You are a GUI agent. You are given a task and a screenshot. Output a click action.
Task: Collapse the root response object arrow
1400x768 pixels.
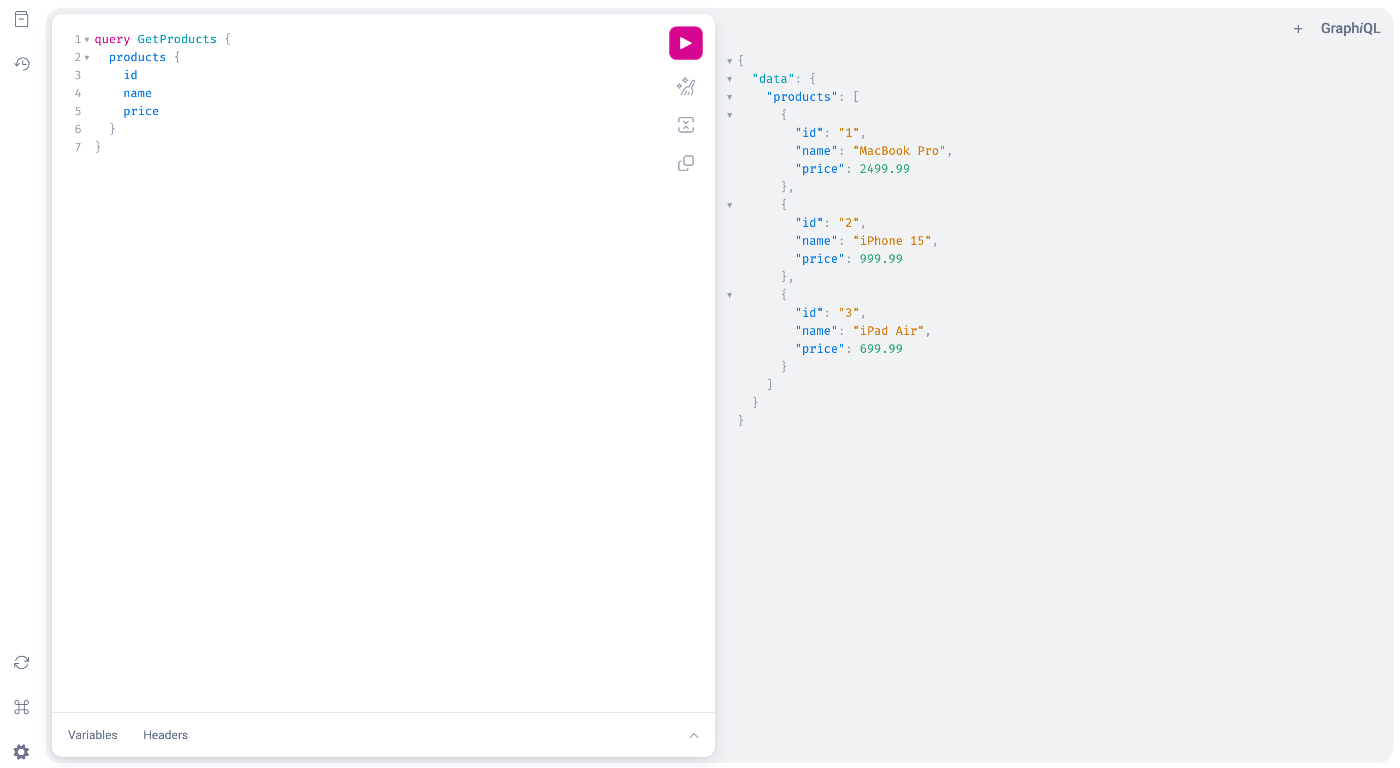(730, 61)
